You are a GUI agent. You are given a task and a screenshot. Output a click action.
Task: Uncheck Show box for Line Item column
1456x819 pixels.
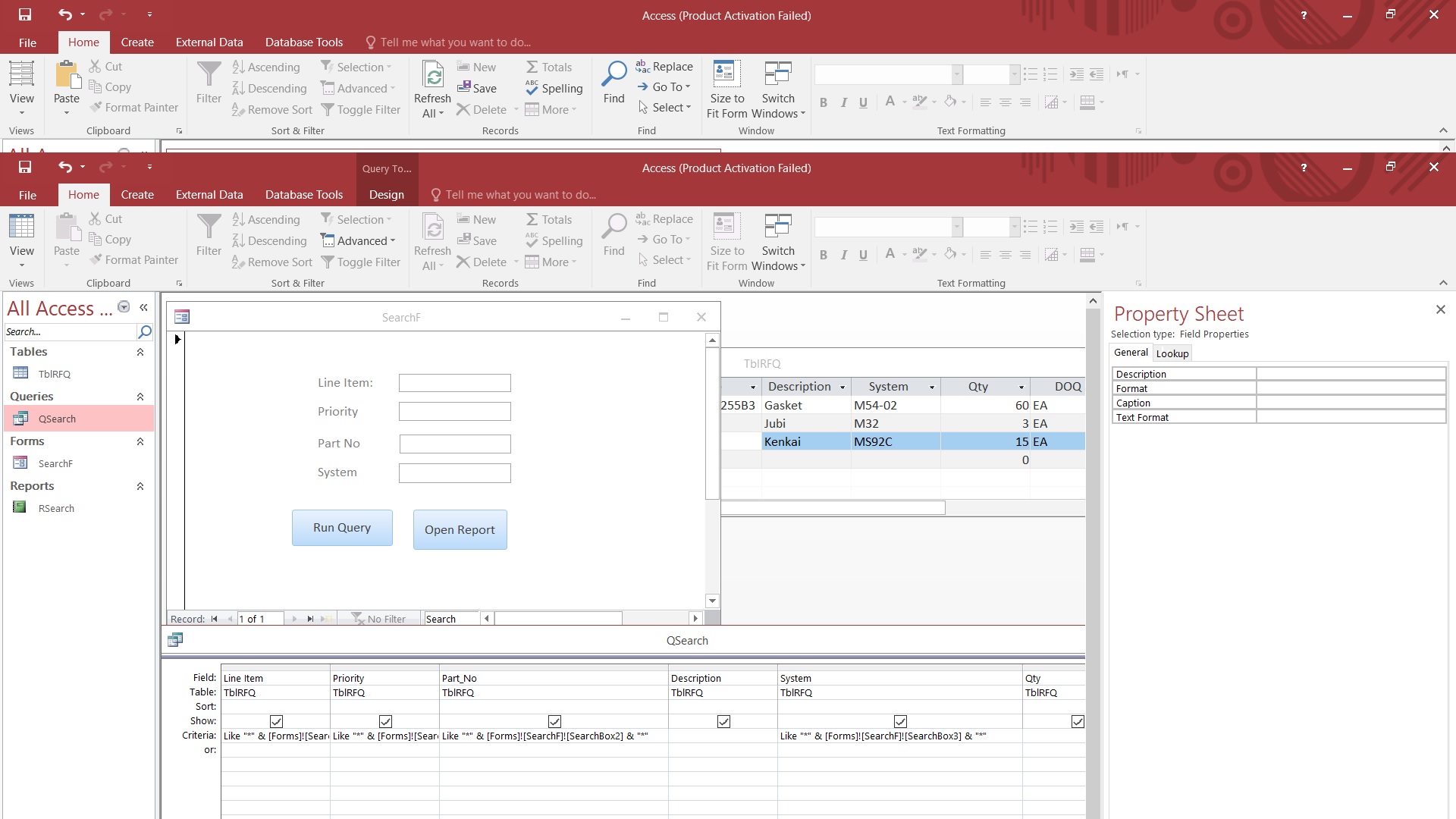[276, 721]
